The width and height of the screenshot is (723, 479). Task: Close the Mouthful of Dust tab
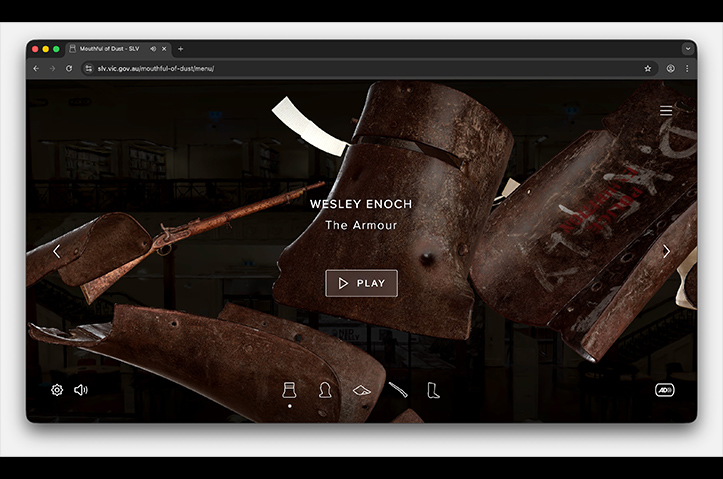164,48
